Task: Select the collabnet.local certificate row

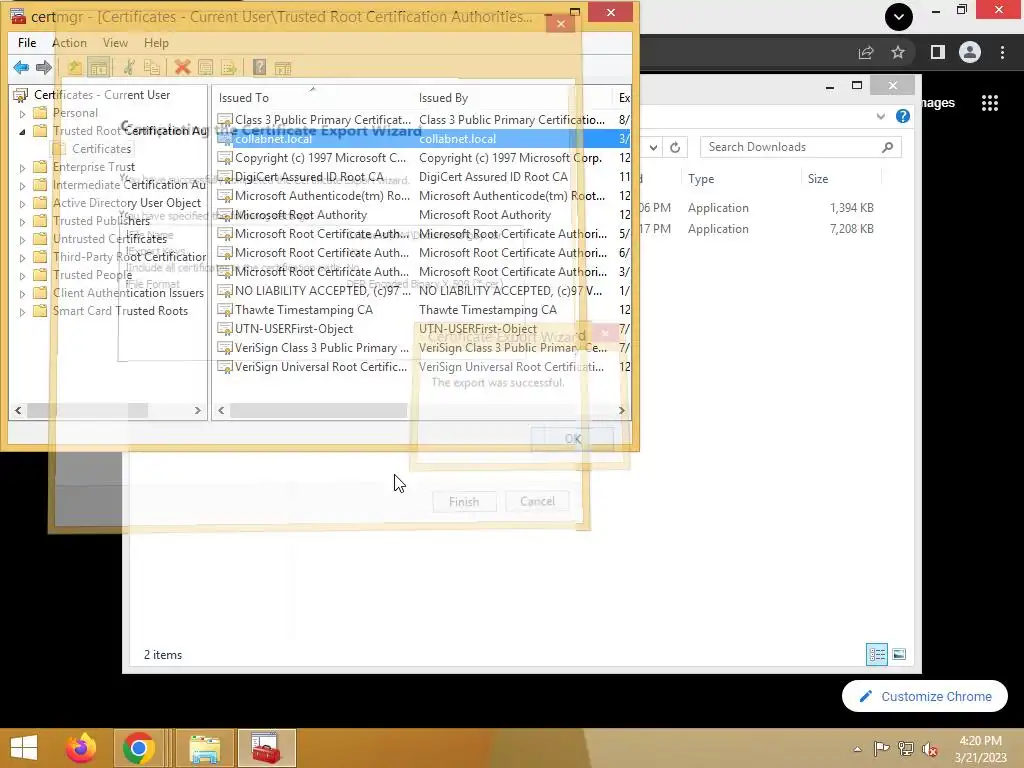Action: [423, 138]
